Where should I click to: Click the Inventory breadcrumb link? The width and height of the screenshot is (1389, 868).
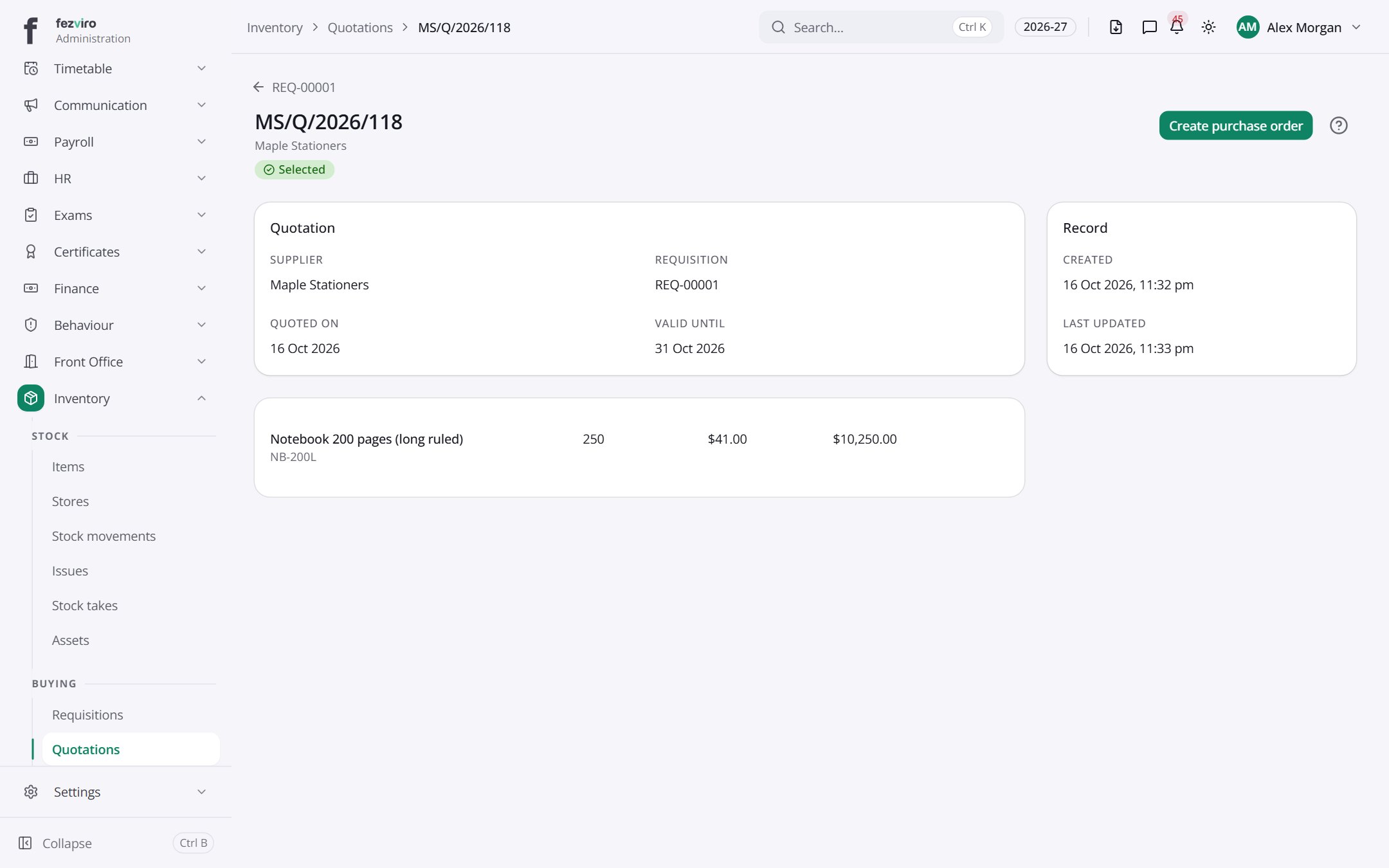click(x=275, y=27)
